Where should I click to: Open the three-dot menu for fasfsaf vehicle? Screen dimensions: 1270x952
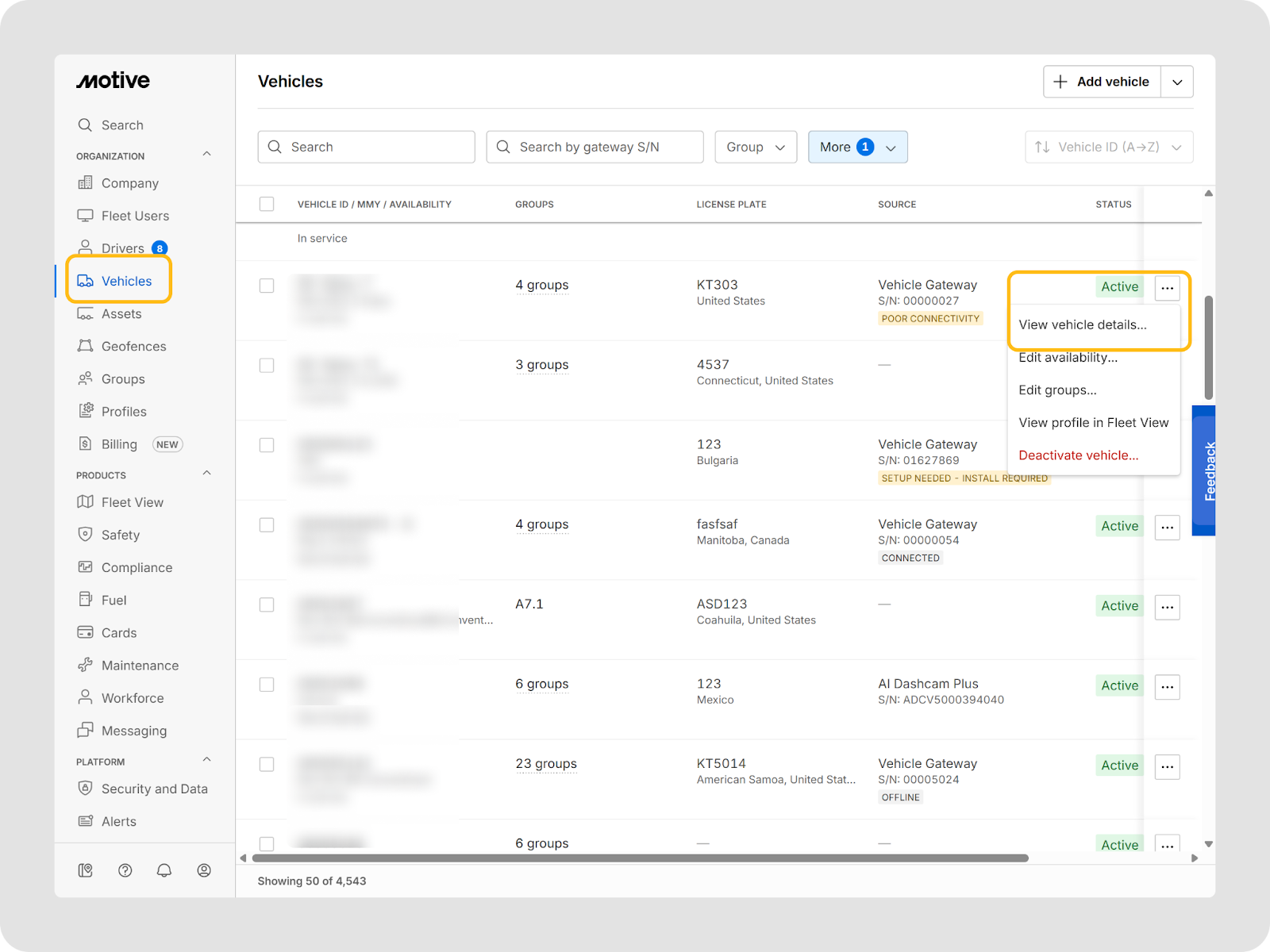(1167, 527)
